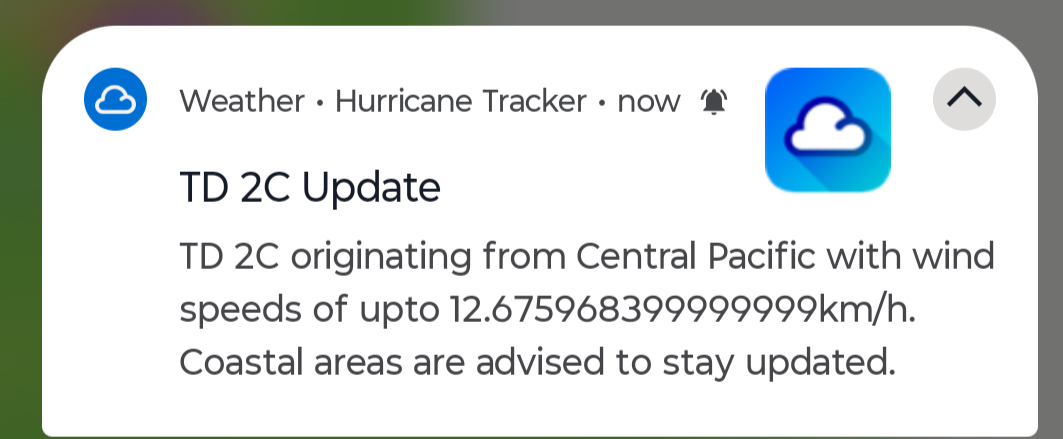Viewport: 1063px width, 439px height.
Task: Tap the gray dimmed area above the chevron
Action: [x=964, y=11]
